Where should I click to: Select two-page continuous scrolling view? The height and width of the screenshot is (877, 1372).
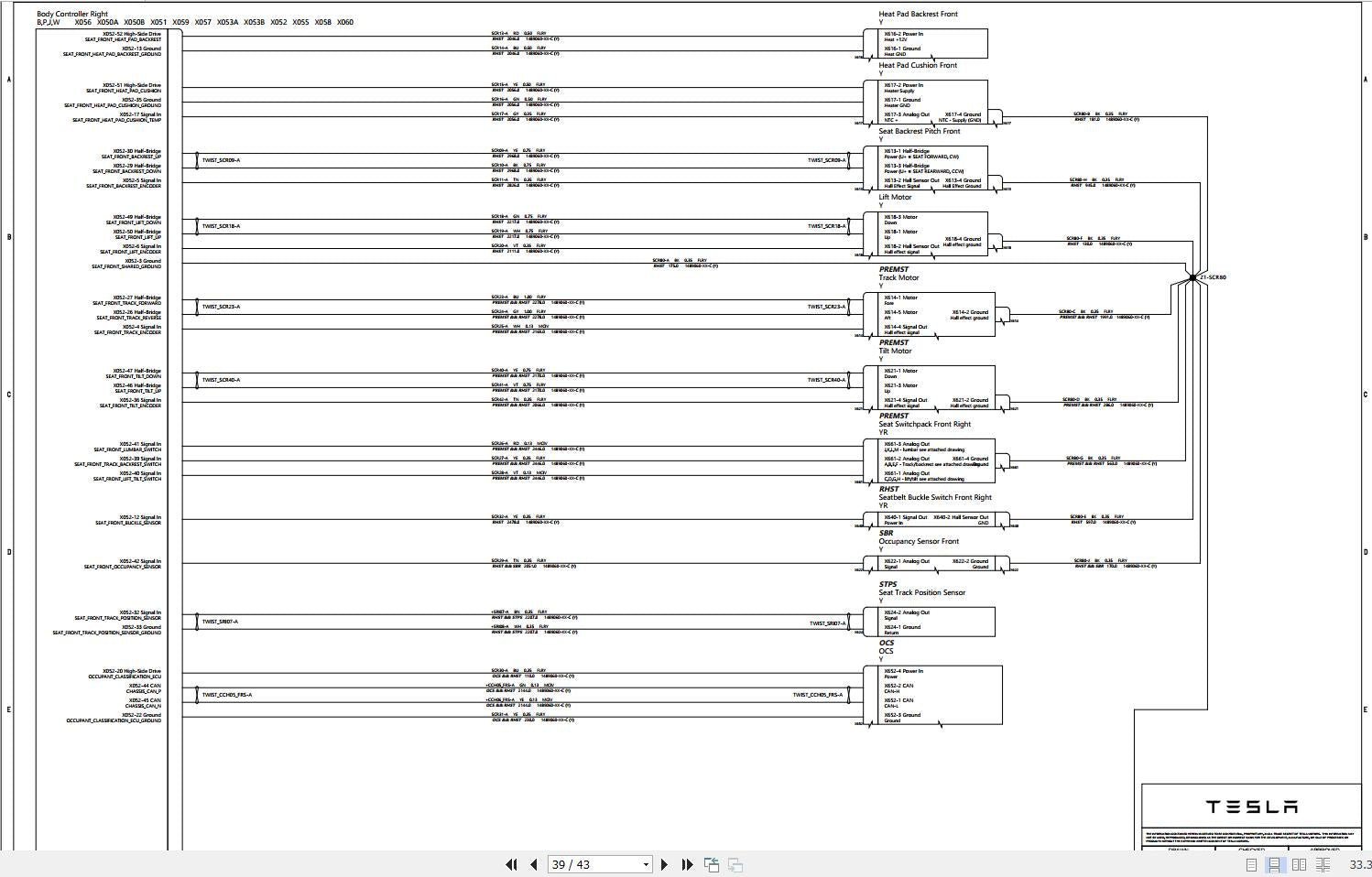1323,864
